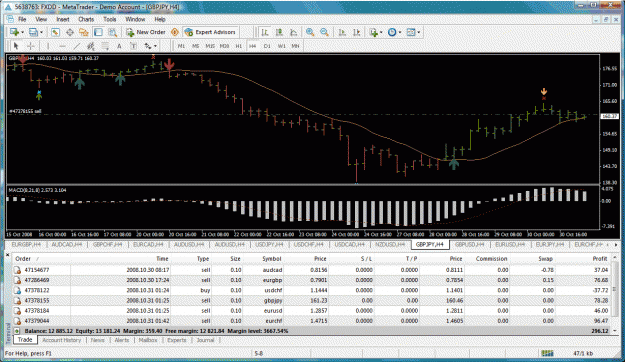Screen dimensions: 625x362
Task: Launch the MetaEditor yellow icon
Action: tap(175, 32)
